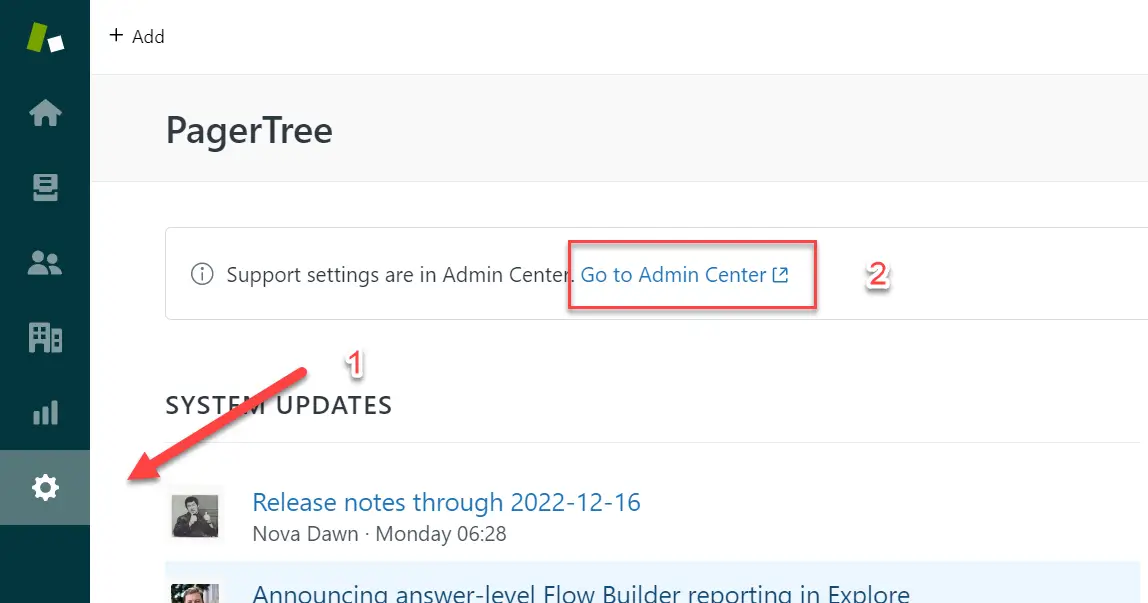Open the Customers panel icon
Viewport: 1148px width, 603px height.
point(45,262)
